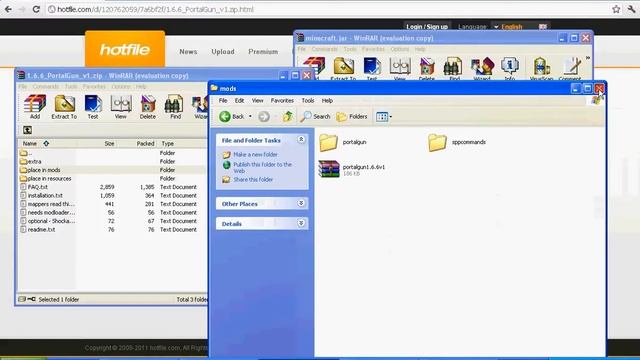The width and height of the screenshot is (640, 360).
Task: Click Extract To in PortalGun WinRAR window
Action: tap(64, 106)
